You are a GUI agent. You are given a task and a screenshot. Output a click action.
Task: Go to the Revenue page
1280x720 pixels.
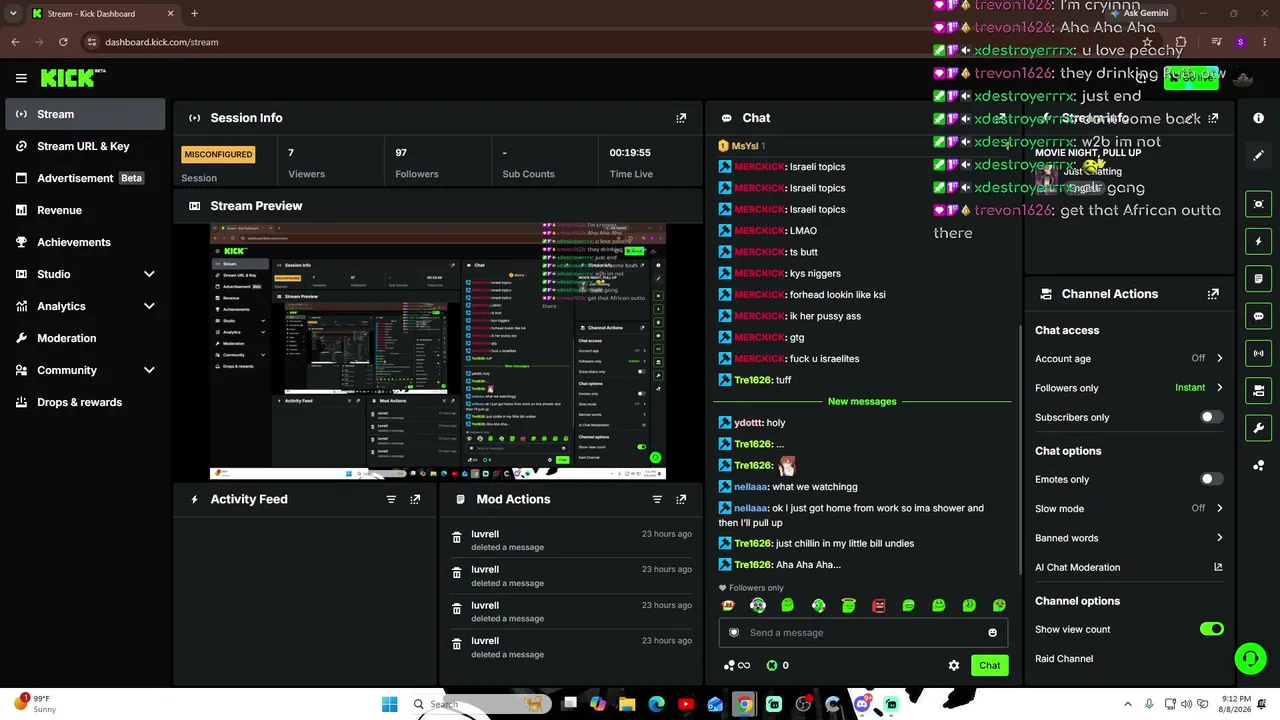[85, 210]
